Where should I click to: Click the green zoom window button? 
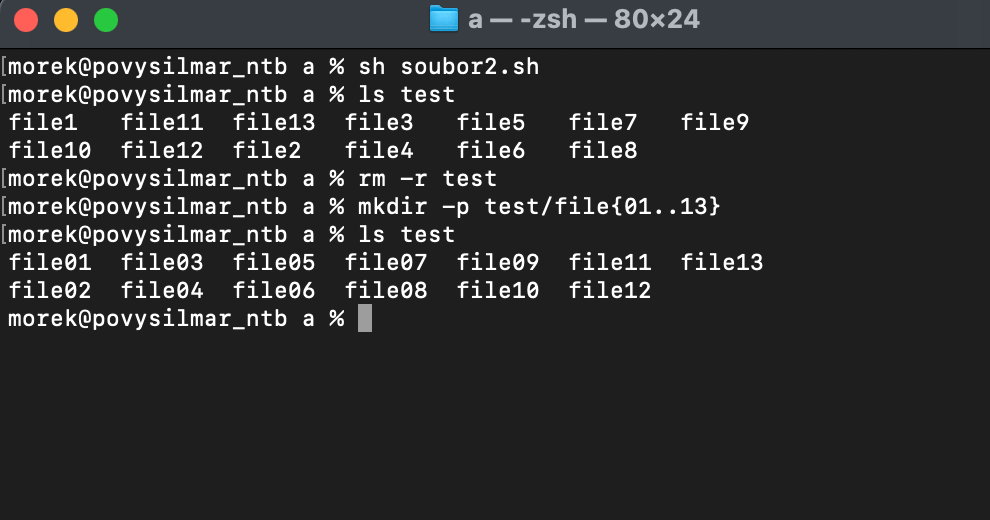106,20
